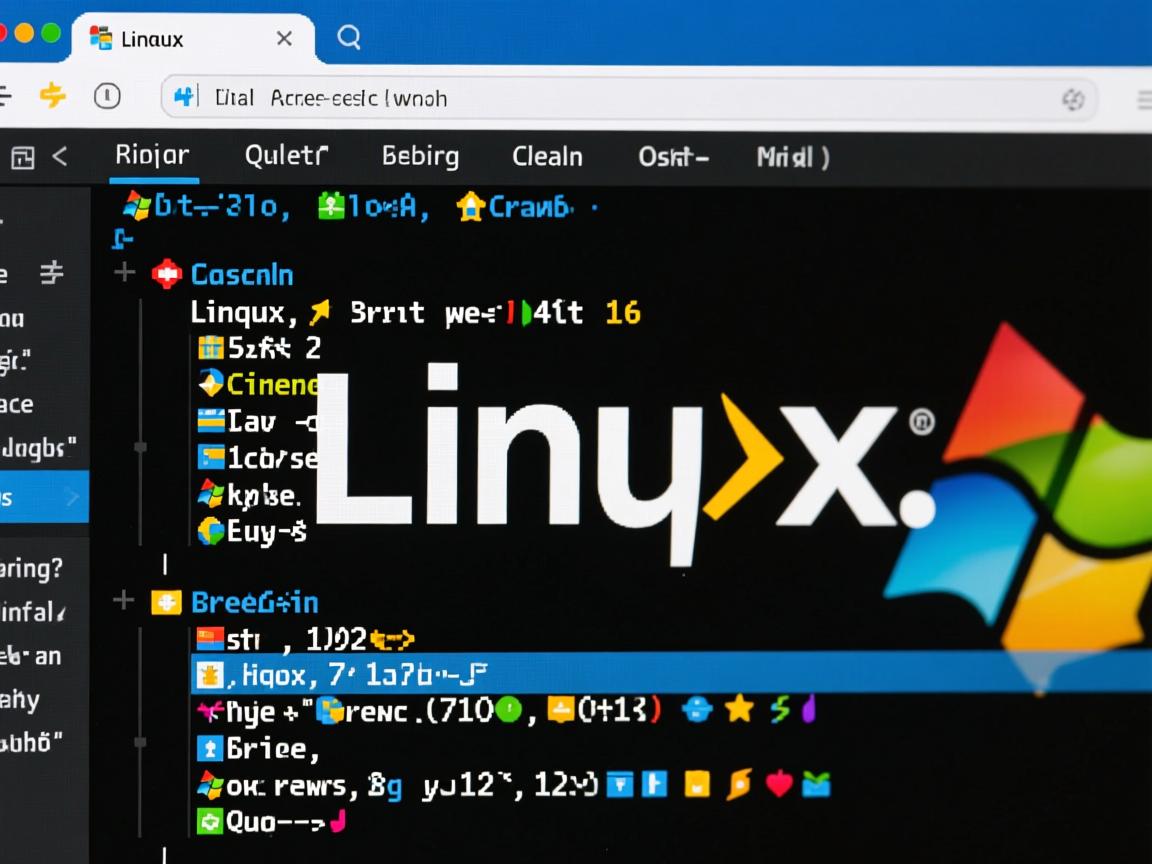Expand the Cascnln tree node
Viewport: 1152px width, 864px height.
click(123, 271)
